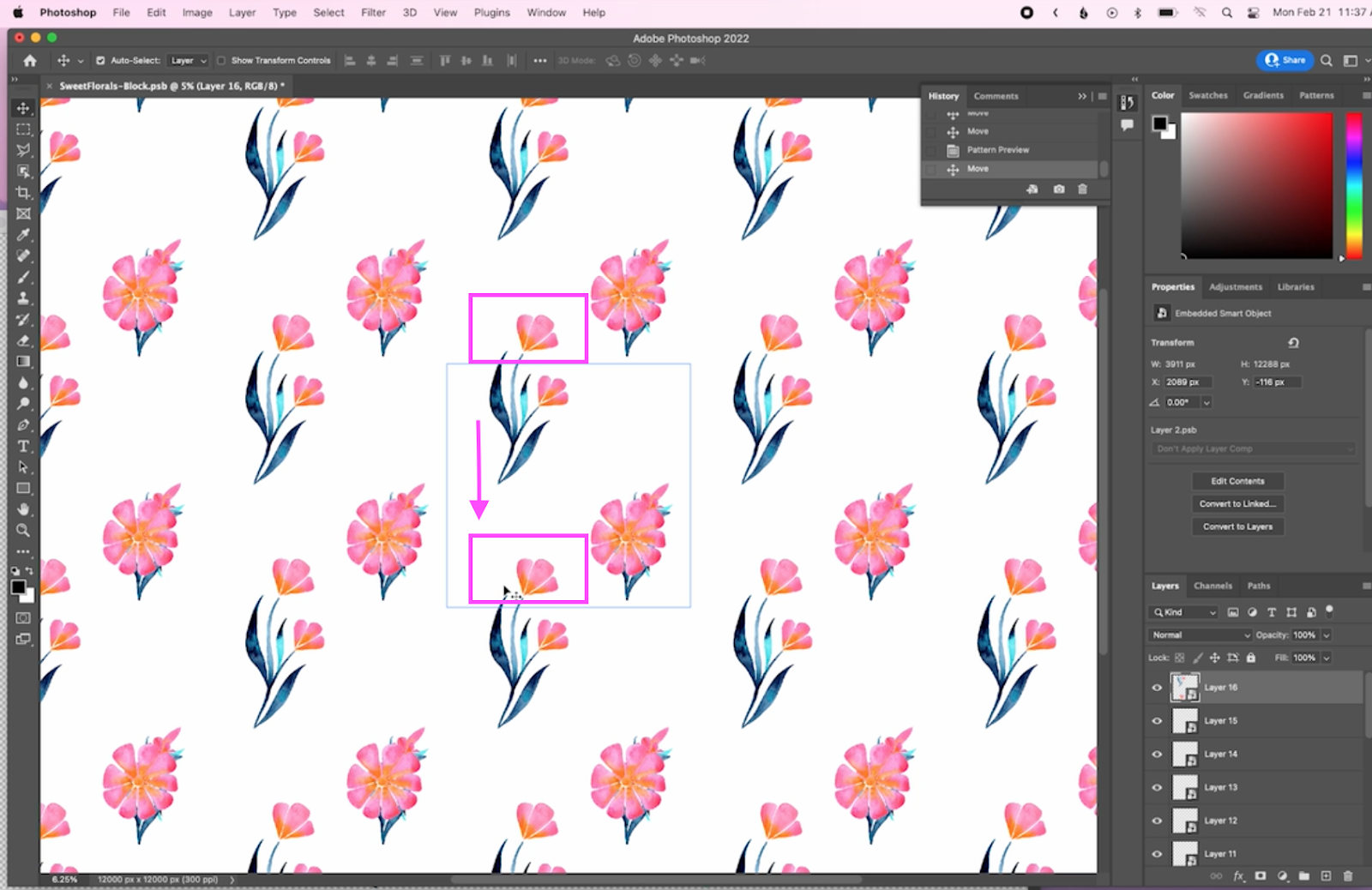The width and height of the screenshot is (1372, 890).
Task: Click Convert to Layers button
Action: [1237, 526]
